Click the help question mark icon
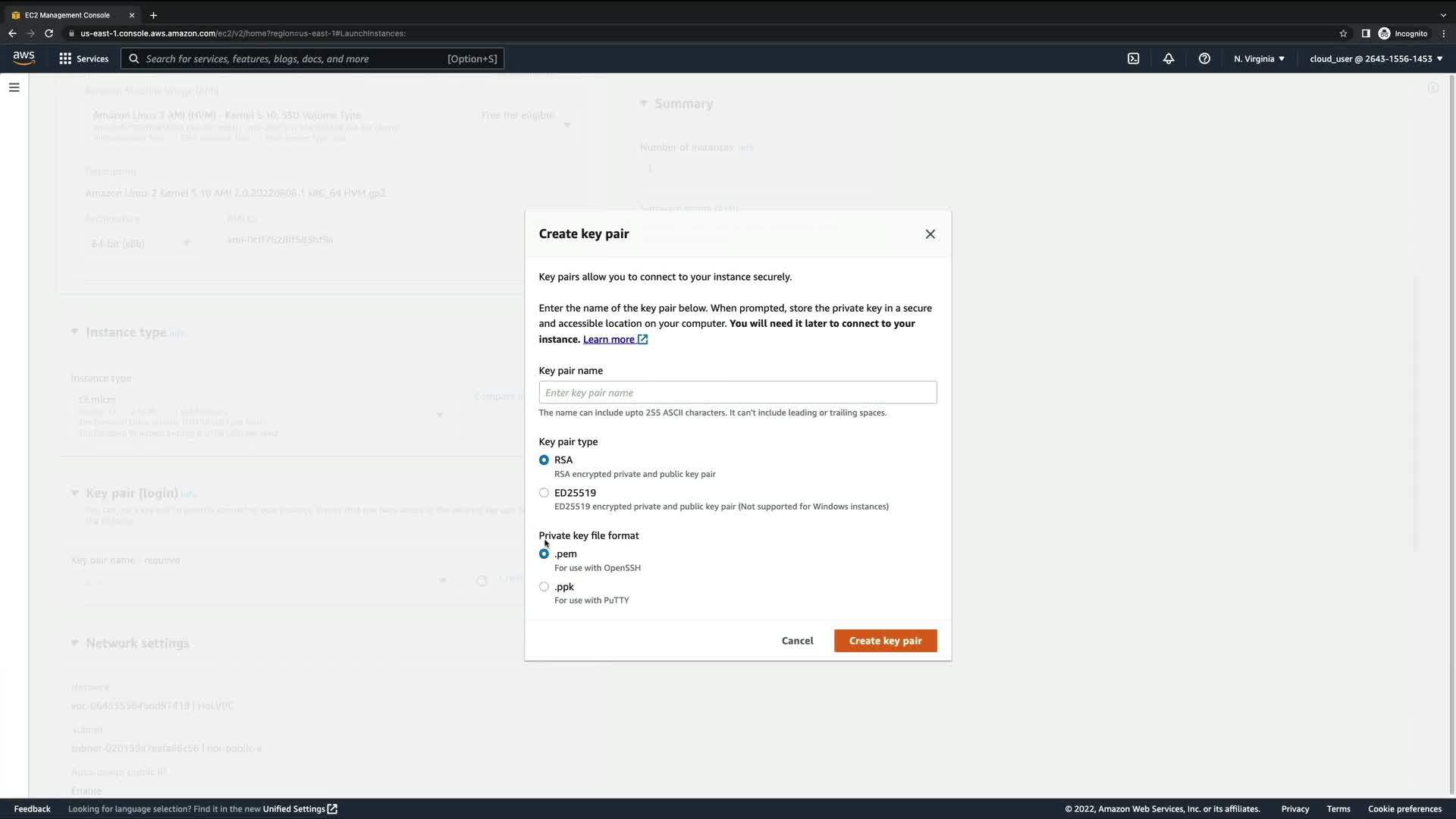Viewport: 1456px width, 819px height. [x=1204, y=58]
